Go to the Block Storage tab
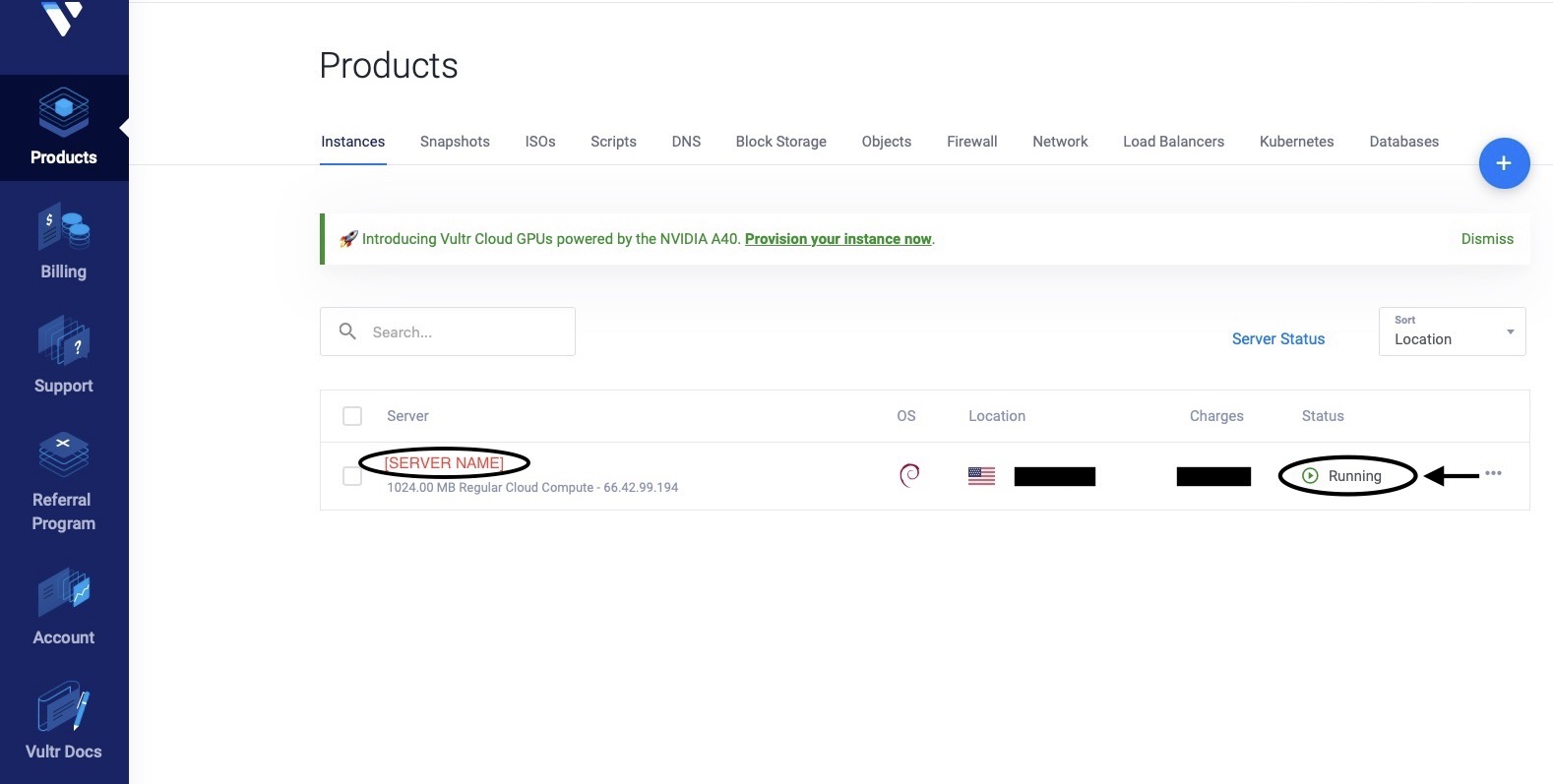Image resolution: width=1553 pixels, height=784 pixels. (x=781, y=142)
